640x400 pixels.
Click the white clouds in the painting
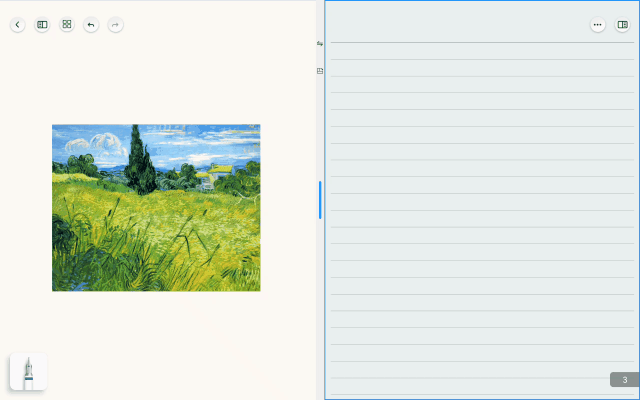point(97,144)
